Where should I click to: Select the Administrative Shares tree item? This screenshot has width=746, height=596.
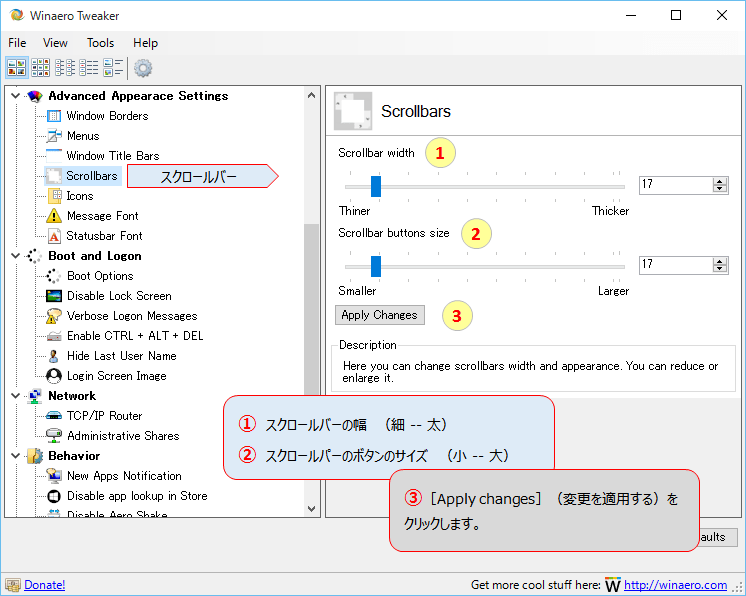click(x=123, y=436)
